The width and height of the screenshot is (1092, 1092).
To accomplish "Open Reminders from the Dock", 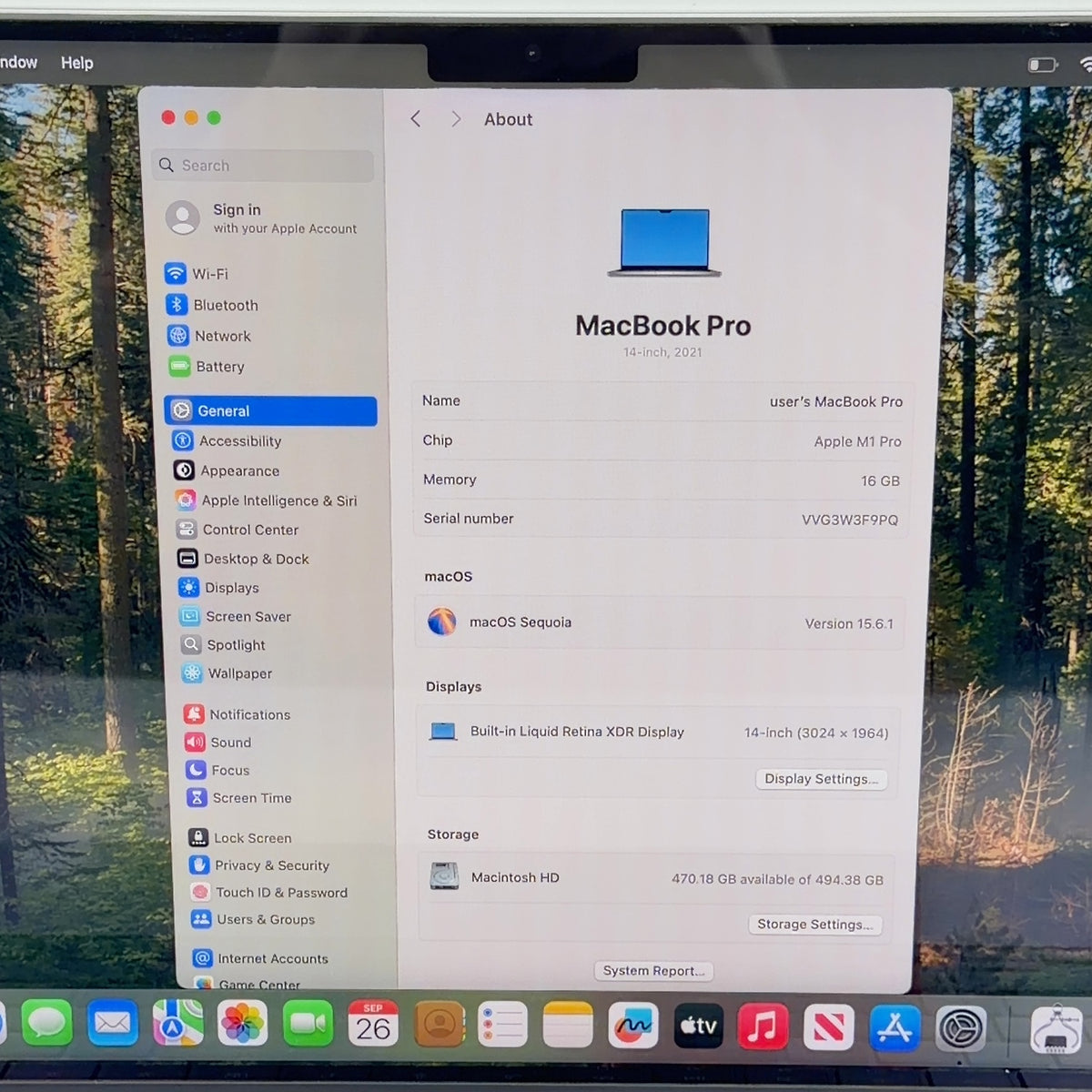I will [x=503, y=1026].
